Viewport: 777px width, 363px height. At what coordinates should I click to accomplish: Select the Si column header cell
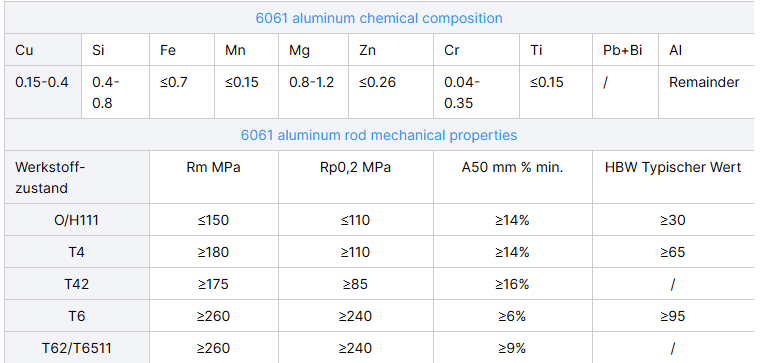(x=115, y=50)
